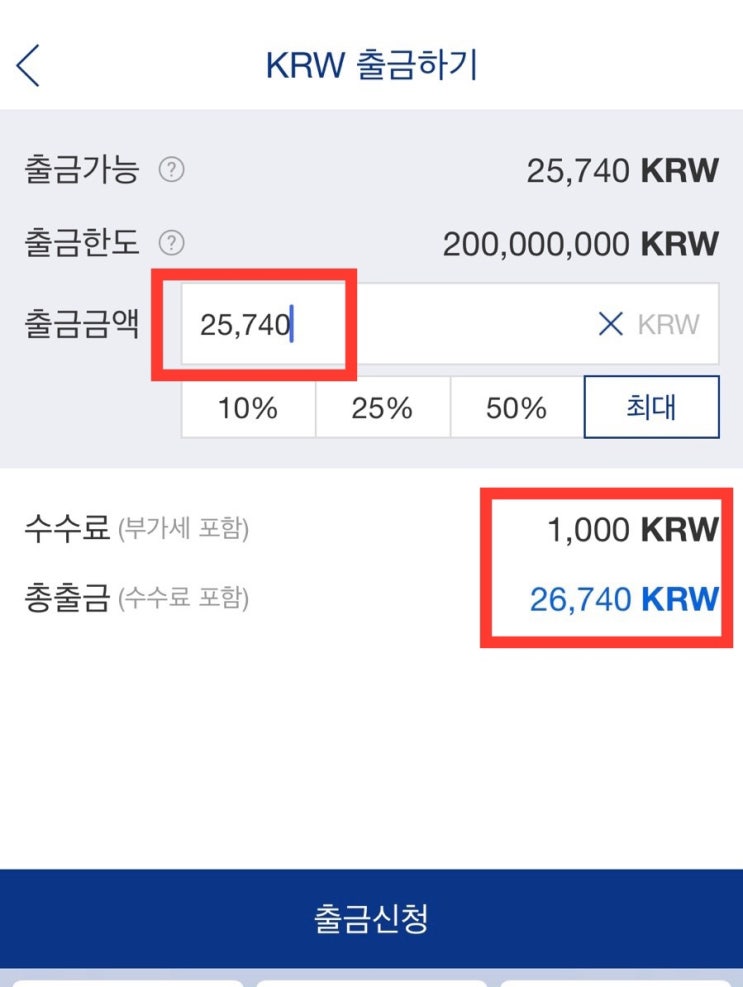Screen dimensions: 743x987
Task: Select the 50% amount option
Action: 516,408
